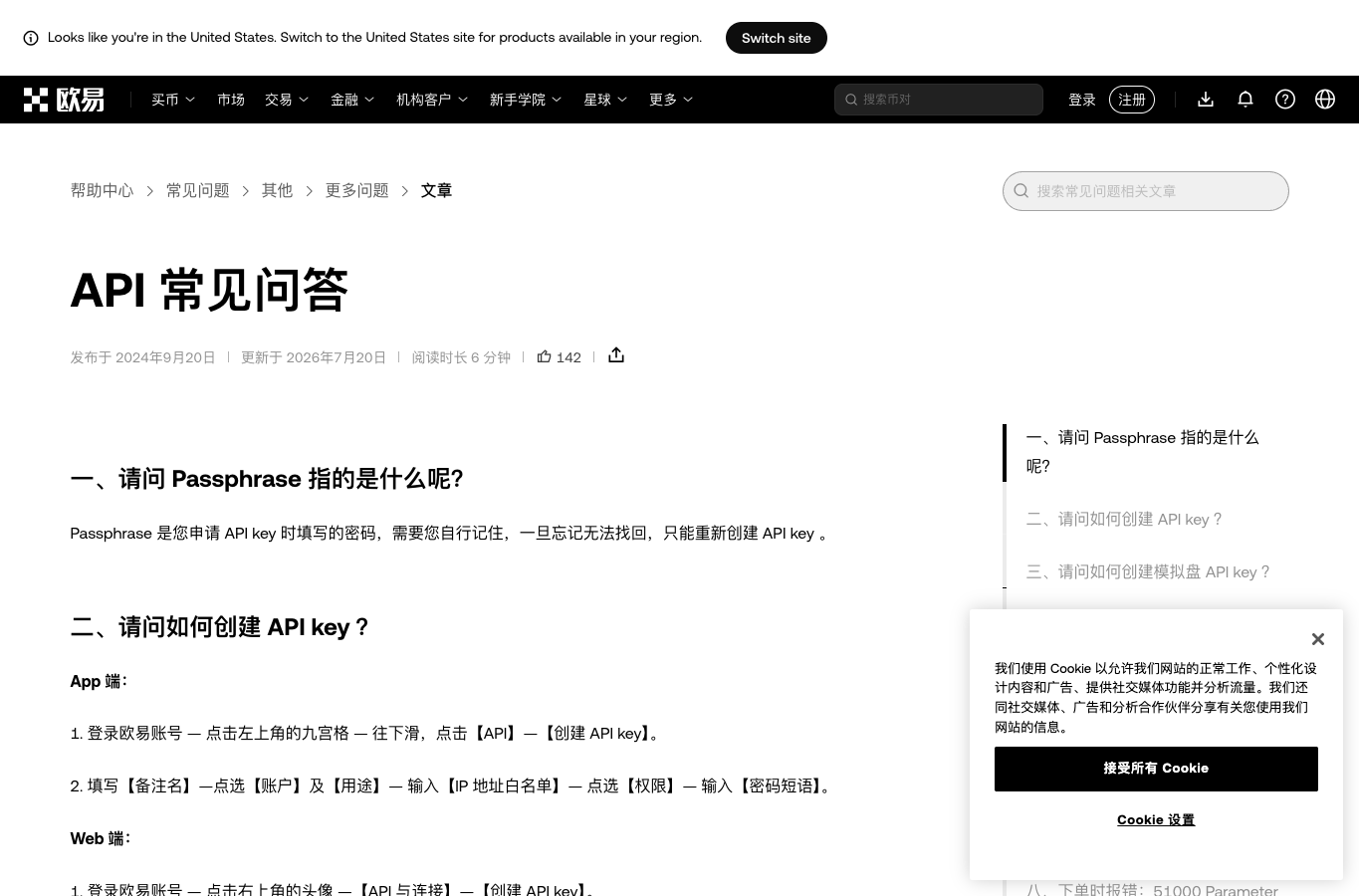Click magnifier icon in market search bar
1359x896 pixels.
pos(851,100)
